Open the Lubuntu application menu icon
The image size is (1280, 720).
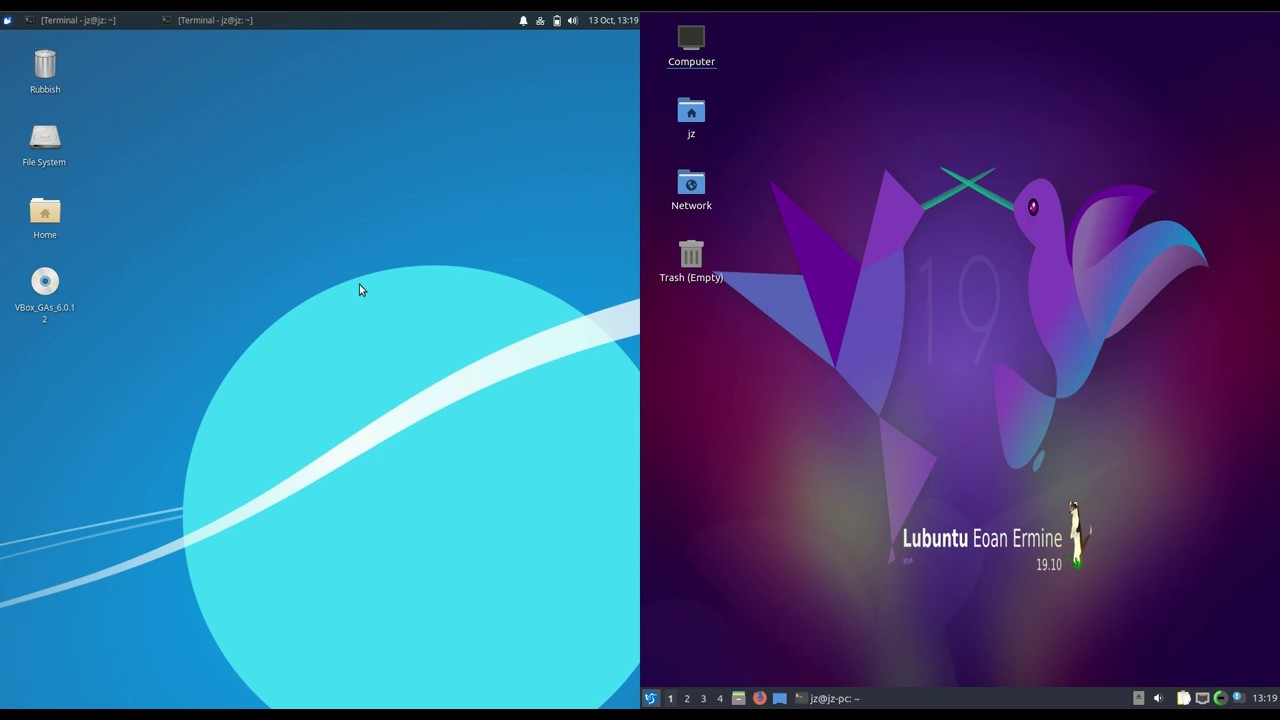650,698
